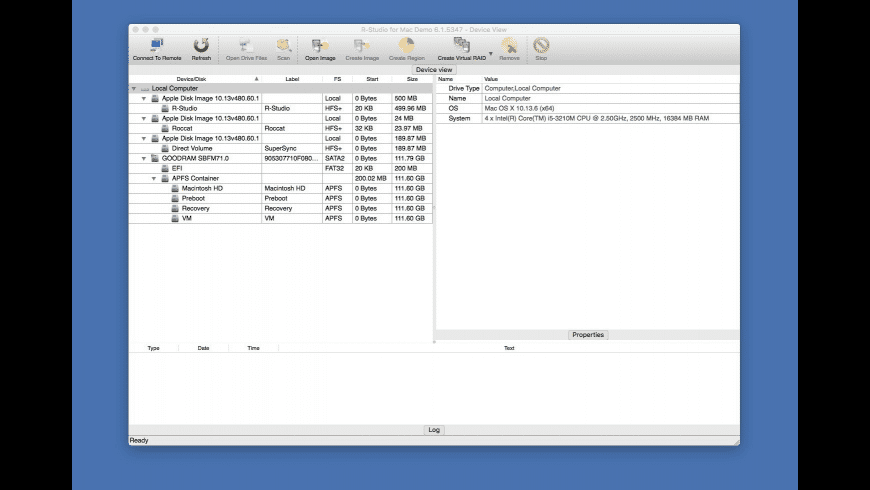Select the VM volume

tap(281, 218)
